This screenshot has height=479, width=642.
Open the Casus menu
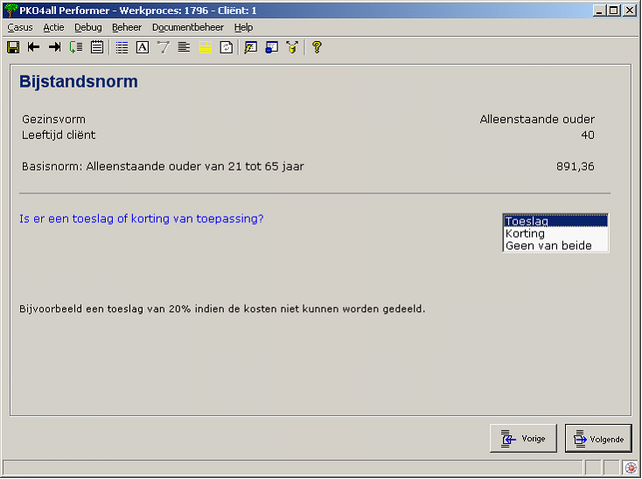click(x=20, y=27)
